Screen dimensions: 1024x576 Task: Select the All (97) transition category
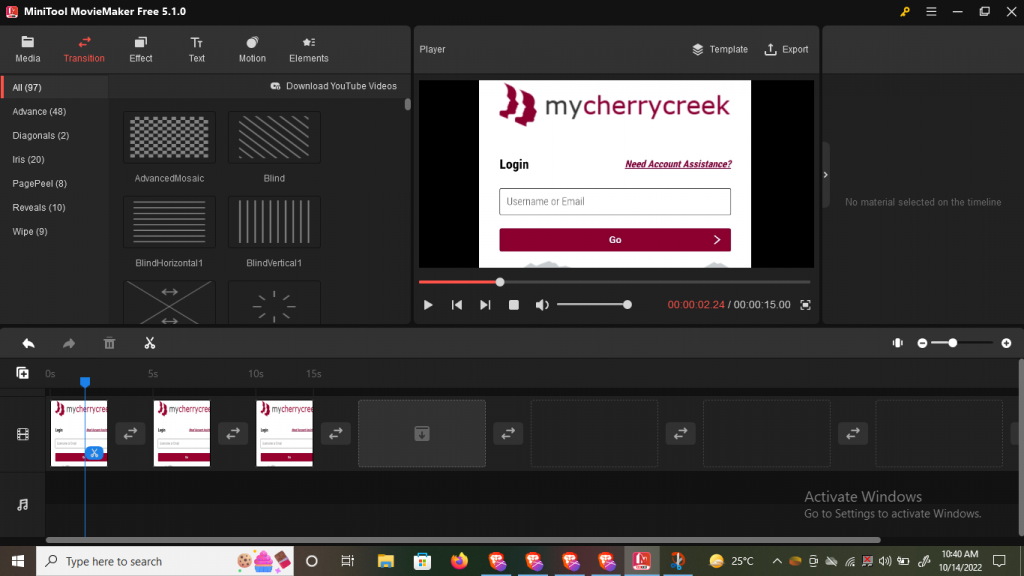point(55,88)
